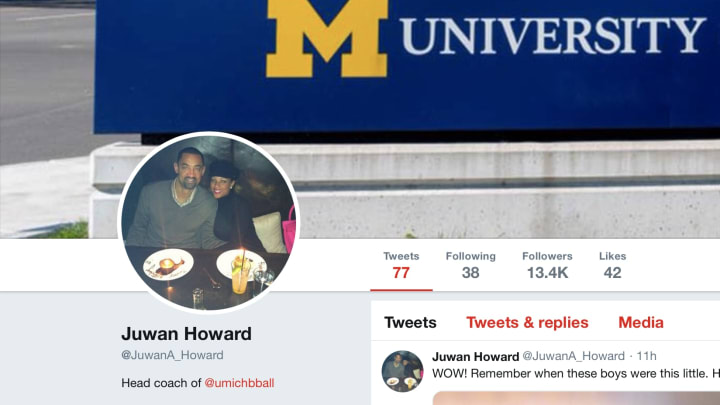The height and width of the screenshot is (405, 720).
Task: Open the Following list showing 38
Action: click(471, 265)
